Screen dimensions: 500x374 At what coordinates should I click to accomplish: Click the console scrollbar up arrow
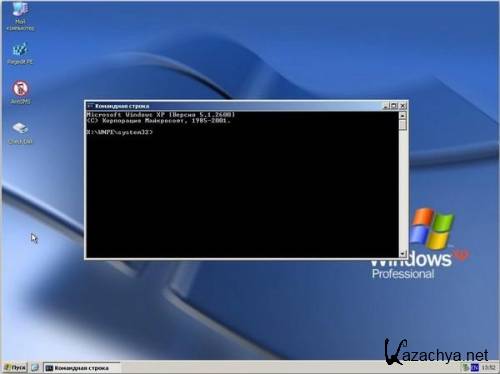coord(403,115)
